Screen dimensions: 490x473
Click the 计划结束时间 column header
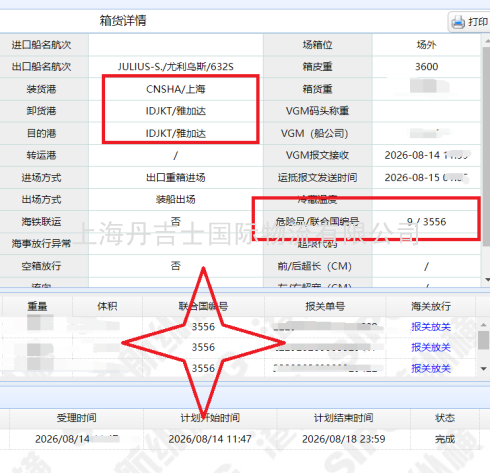(x=343, y=418)
